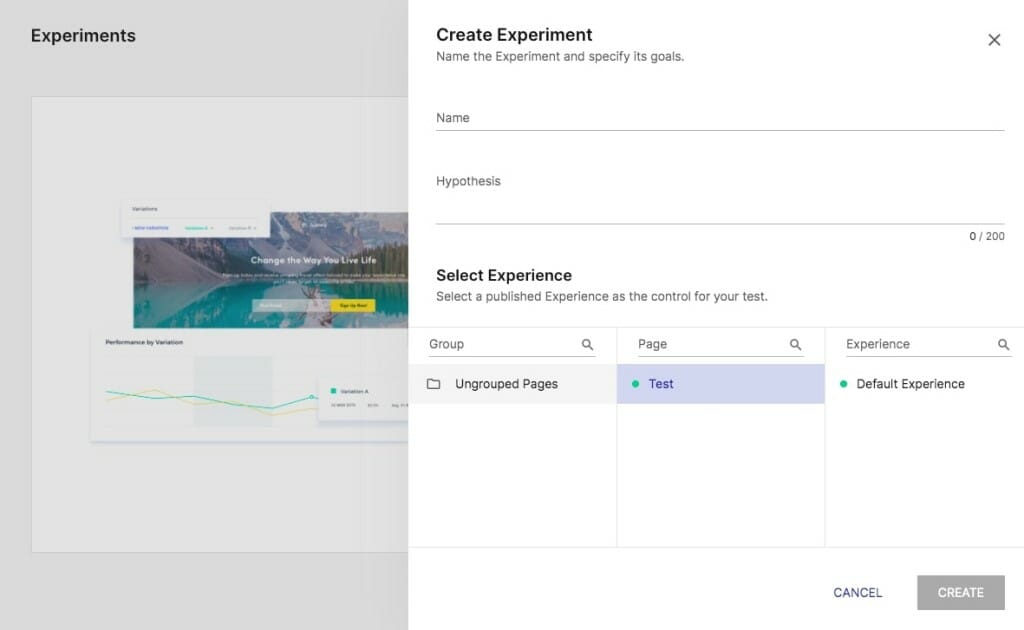The width and height of the screenshot is (1024, 630).
Task: Select the Test page row
Action: tap(720, 384)
